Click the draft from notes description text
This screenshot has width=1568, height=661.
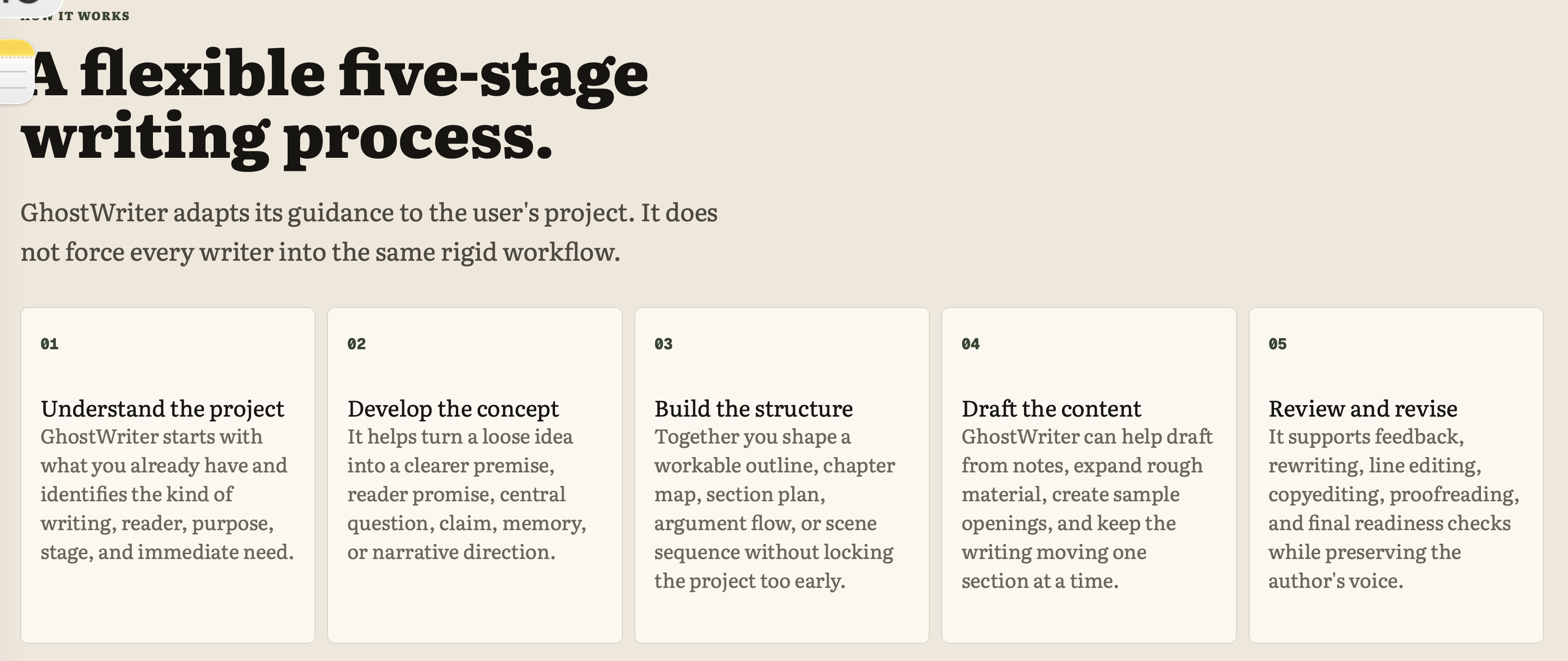[x=1087, y=509]
